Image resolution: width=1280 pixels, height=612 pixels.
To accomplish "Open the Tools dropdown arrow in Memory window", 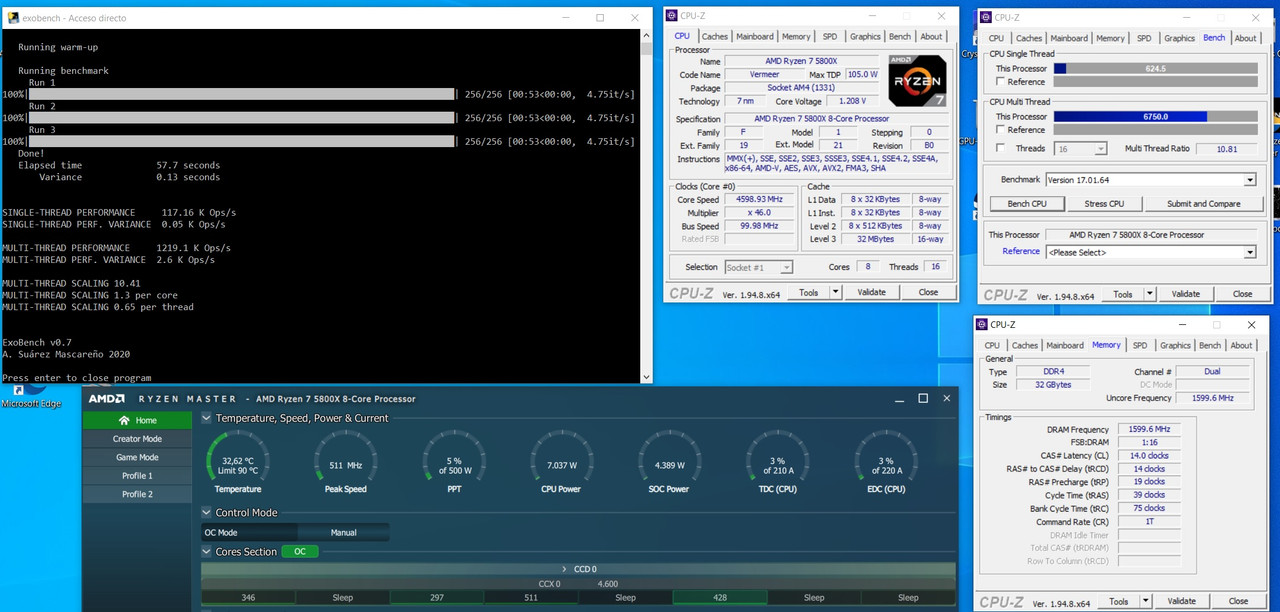I will (x=1146, y=601).
